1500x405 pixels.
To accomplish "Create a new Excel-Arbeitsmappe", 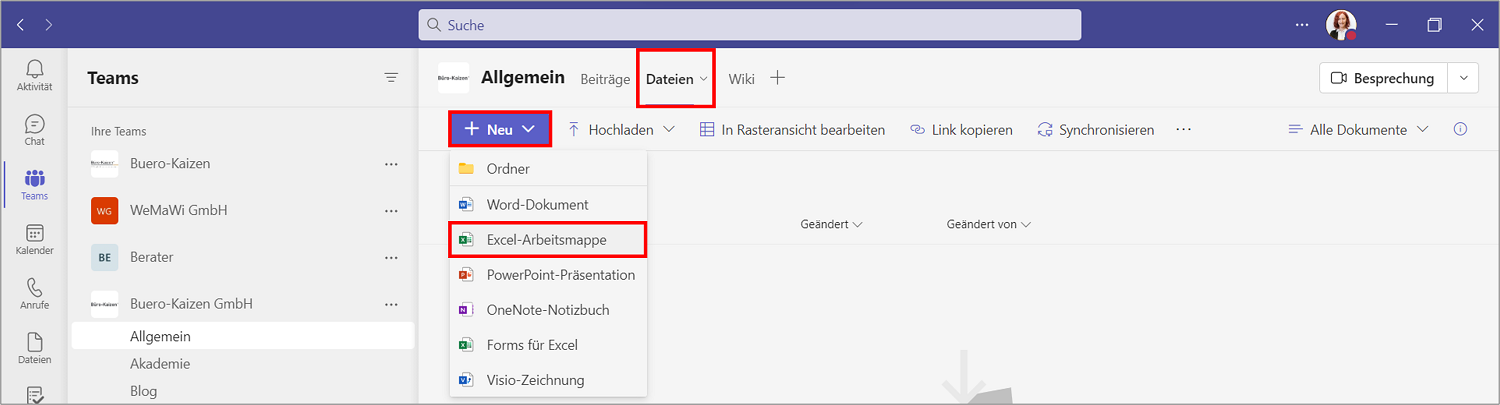I will click(548, 240).
